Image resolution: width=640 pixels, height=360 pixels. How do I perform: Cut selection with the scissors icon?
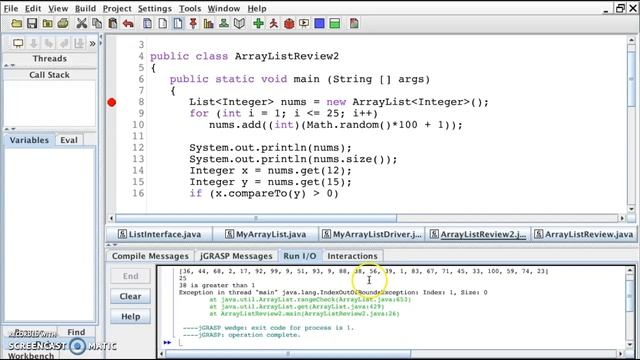tap(82, 24)
